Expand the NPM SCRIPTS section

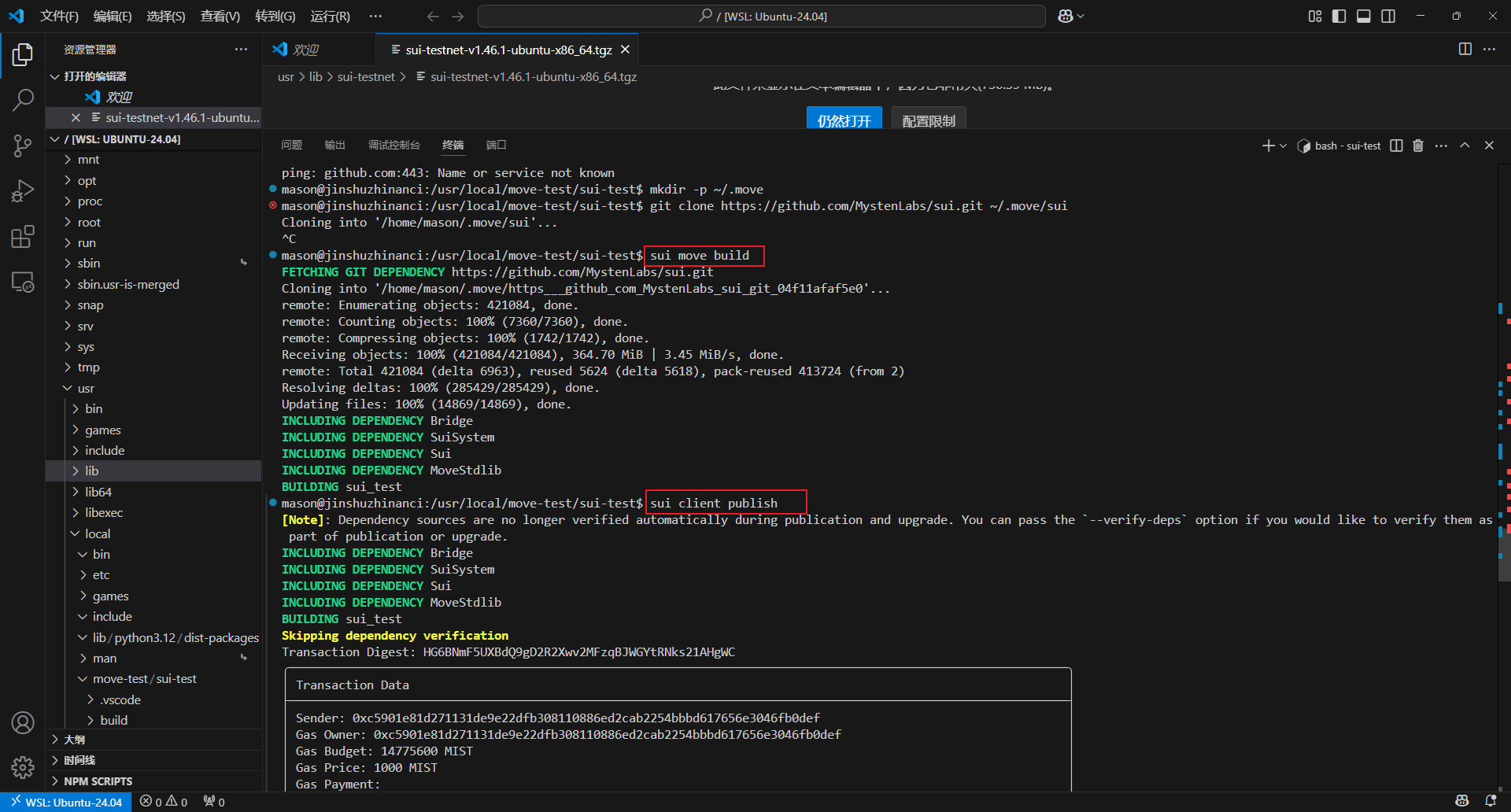[x=154, y=781]
